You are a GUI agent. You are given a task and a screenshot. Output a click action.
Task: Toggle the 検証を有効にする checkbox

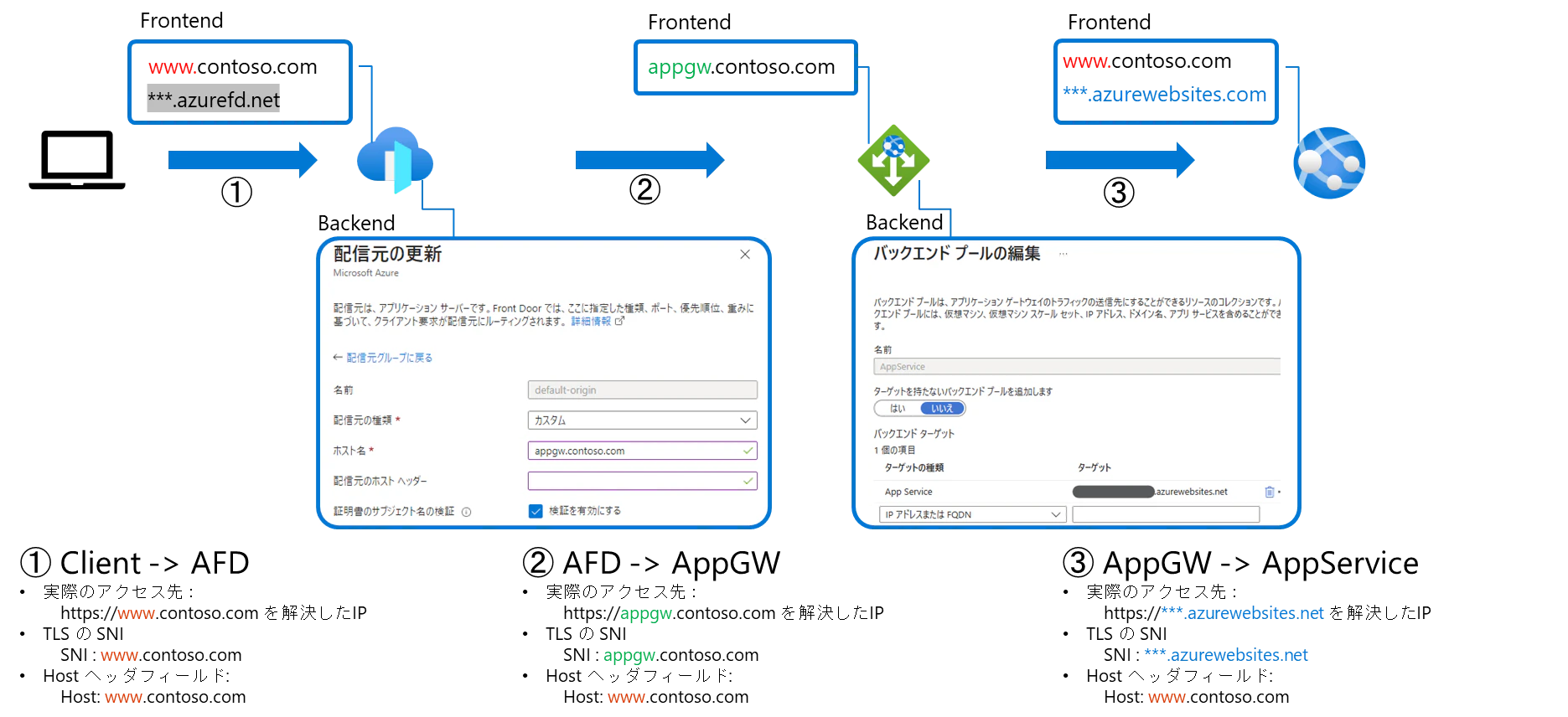click(536, 511)
